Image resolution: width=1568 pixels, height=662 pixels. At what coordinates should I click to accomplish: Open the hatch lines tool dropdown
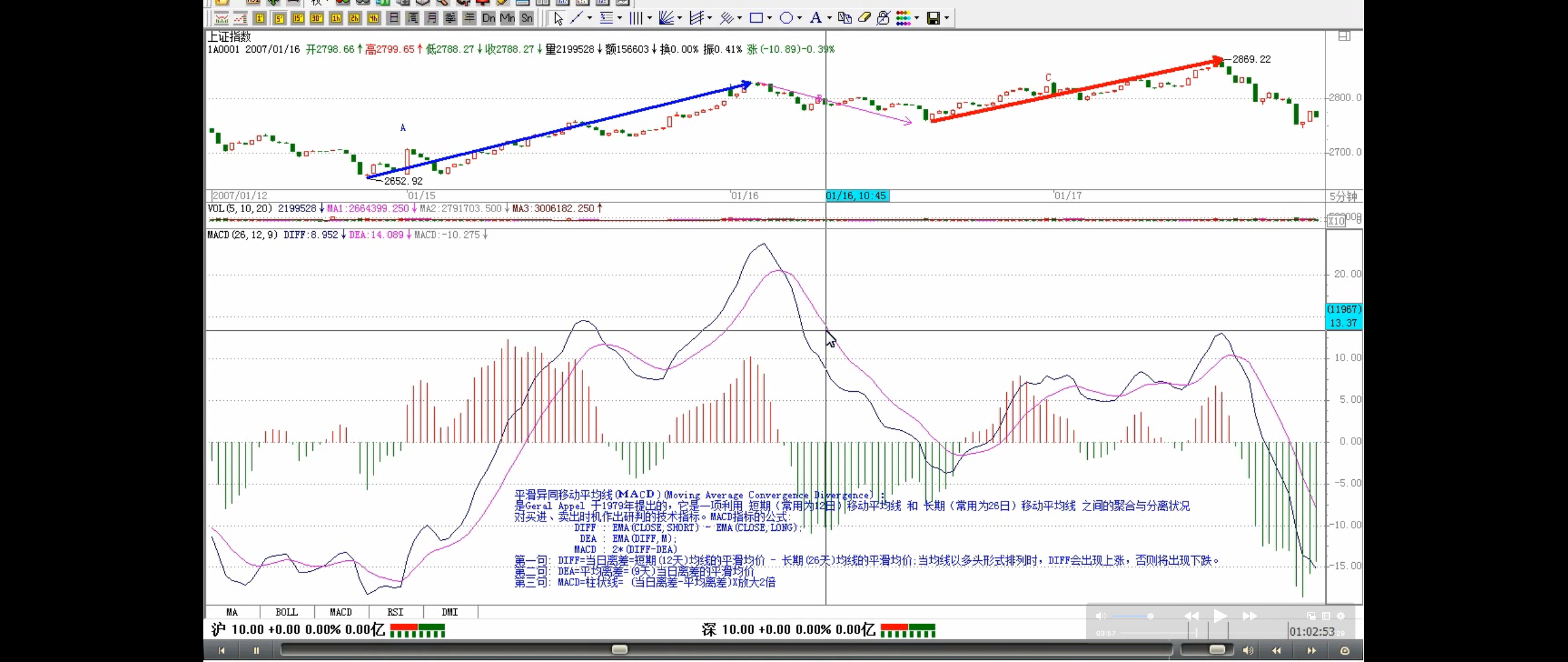coord(739,18)
